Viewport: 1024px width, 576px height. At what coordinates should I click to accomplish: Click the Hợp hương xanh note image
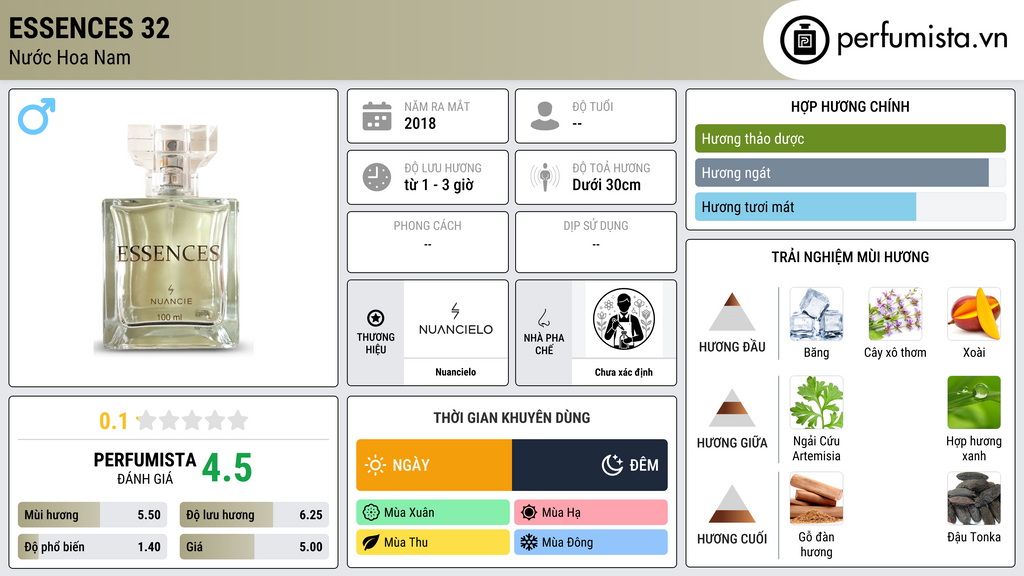(x=974, y=402)
